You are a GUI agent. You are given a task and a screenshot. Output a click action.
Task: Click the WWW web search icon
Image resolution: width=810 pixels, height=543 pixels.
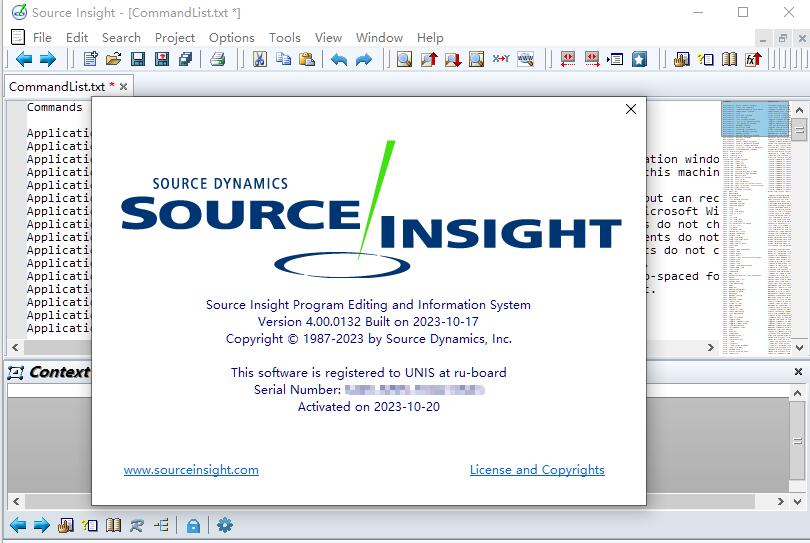[525, 59]
